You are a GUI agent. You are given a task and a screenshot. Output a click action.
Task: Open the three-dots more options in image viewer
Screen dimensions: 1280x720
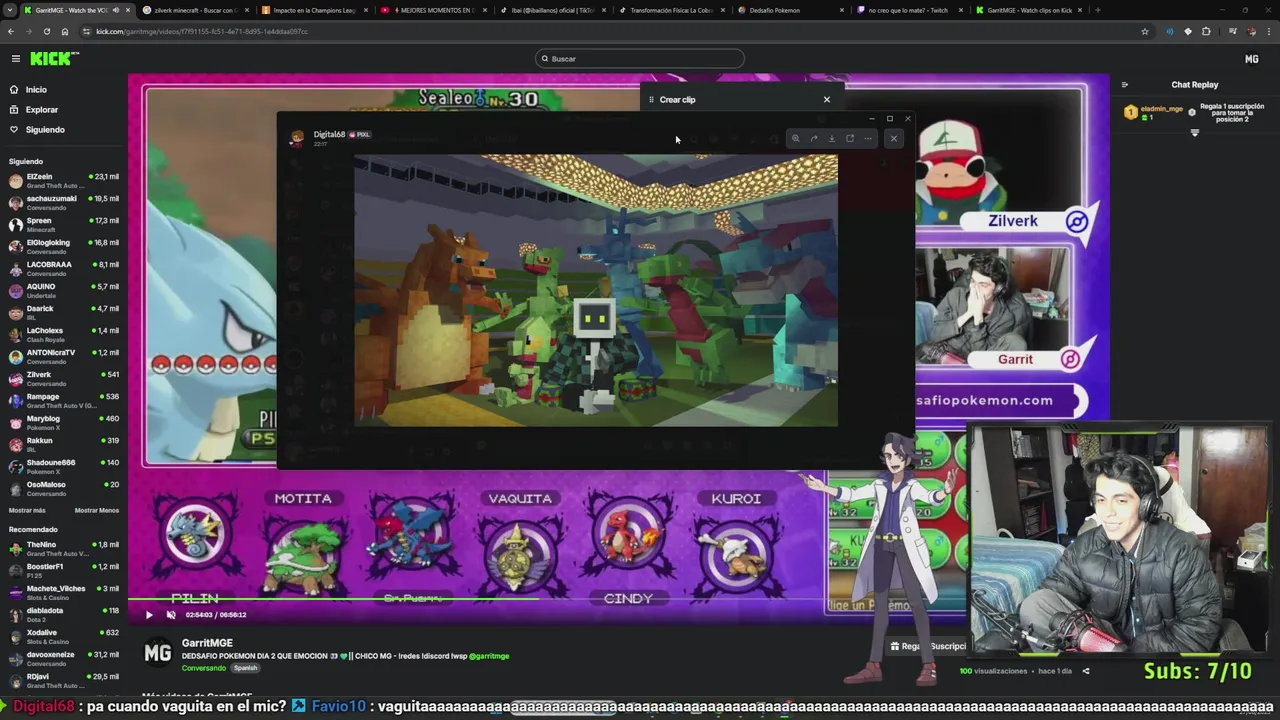868,139
